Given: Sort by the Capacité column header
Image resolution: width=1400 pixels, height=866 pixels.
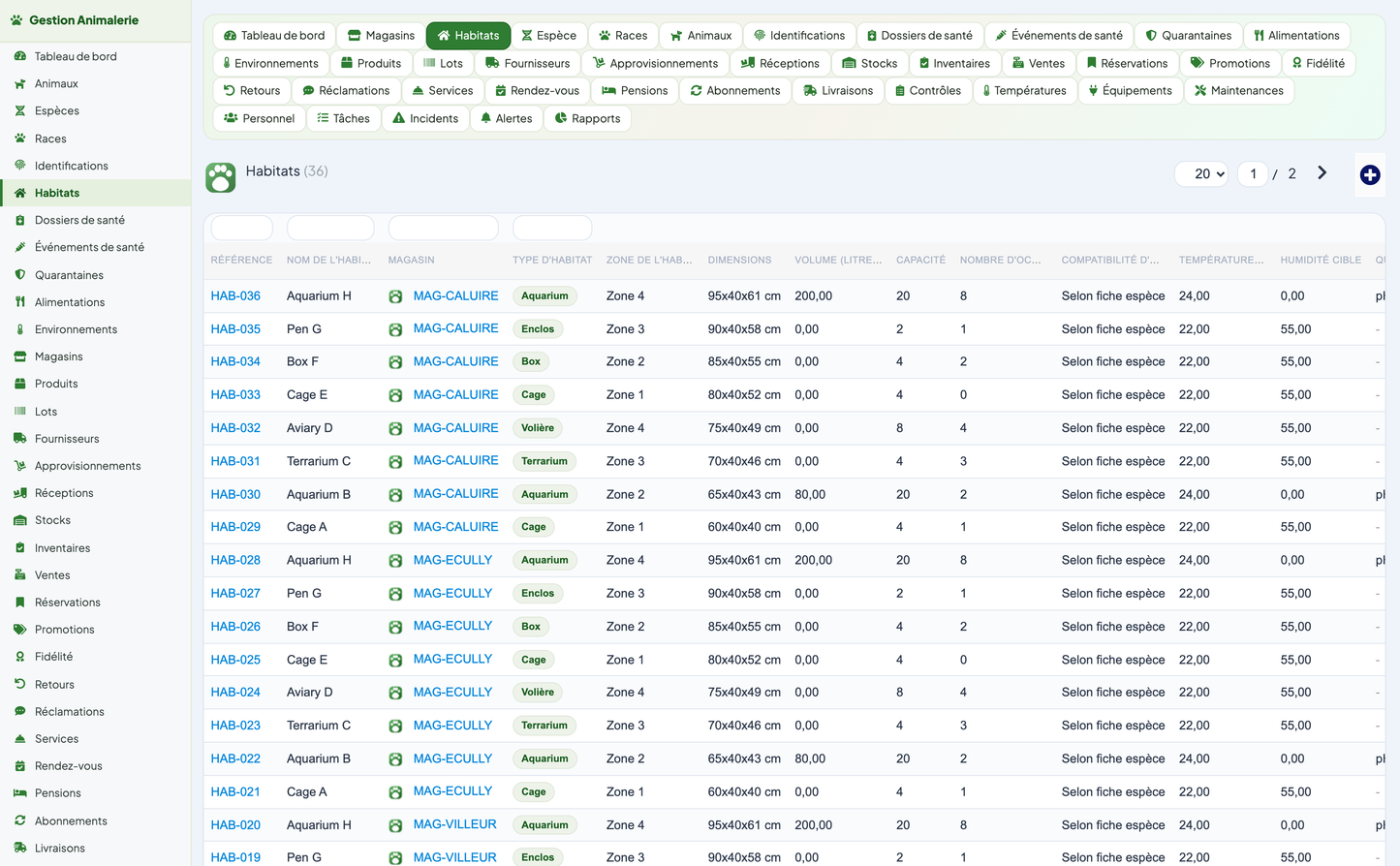Looking at the screenshot, I should point(920,260).
